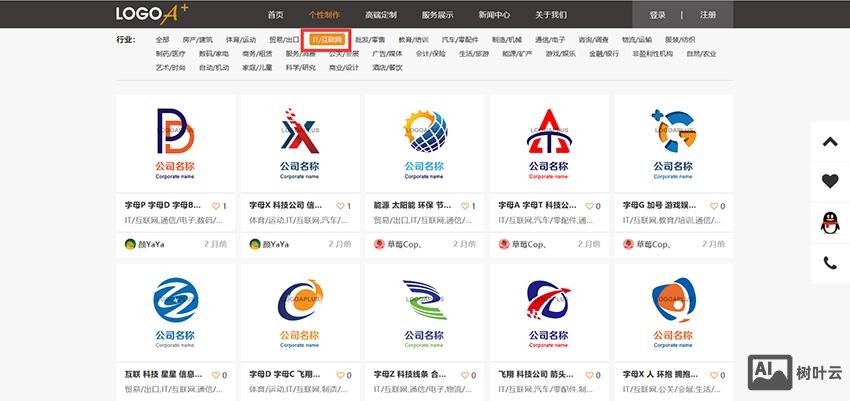Filter by 制药/医疗 industry
Viewport: 850px width, 401px height.
pyautogui.click(x=170, y=54)
